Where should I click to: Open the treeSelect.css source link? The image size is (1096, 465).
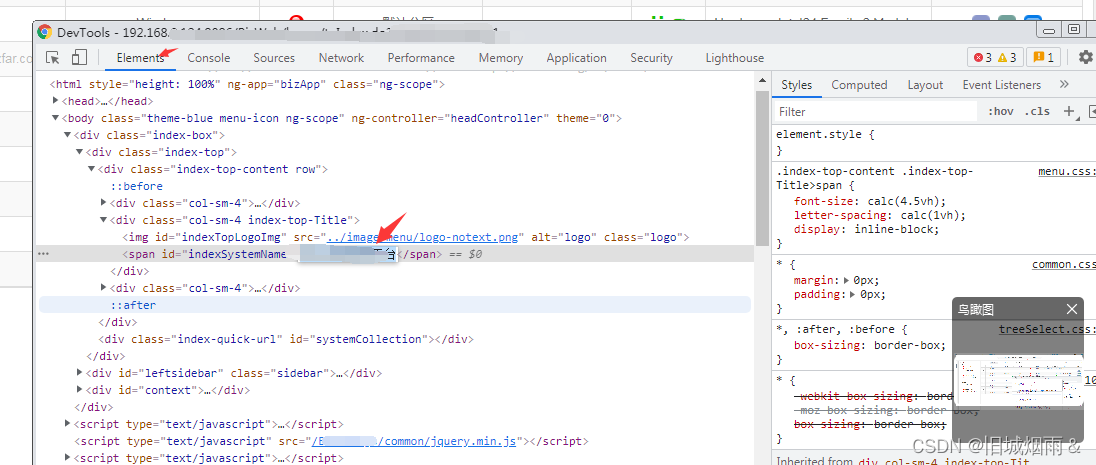tap(1047, 329)
